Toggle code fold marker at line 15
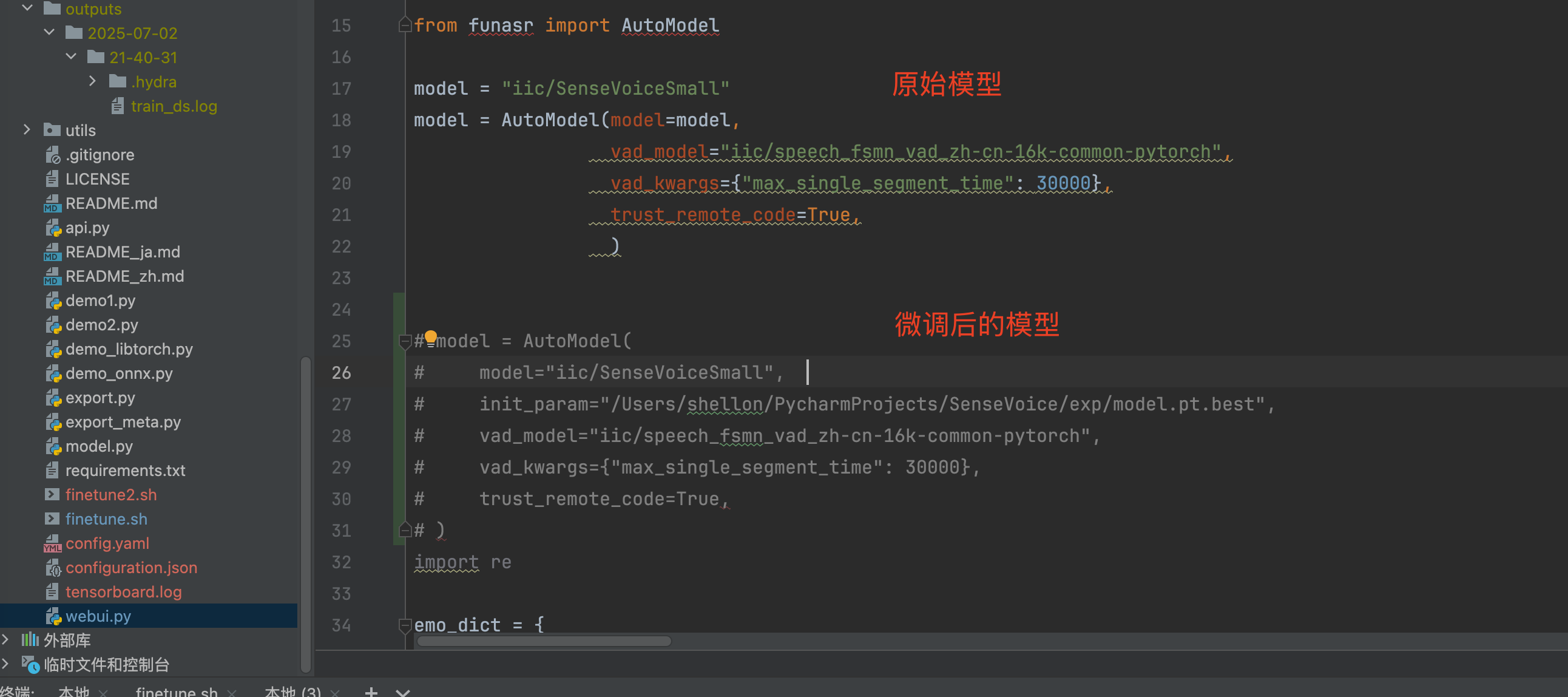This screenshot has height=697, width=1568. (x=405, y=25)
